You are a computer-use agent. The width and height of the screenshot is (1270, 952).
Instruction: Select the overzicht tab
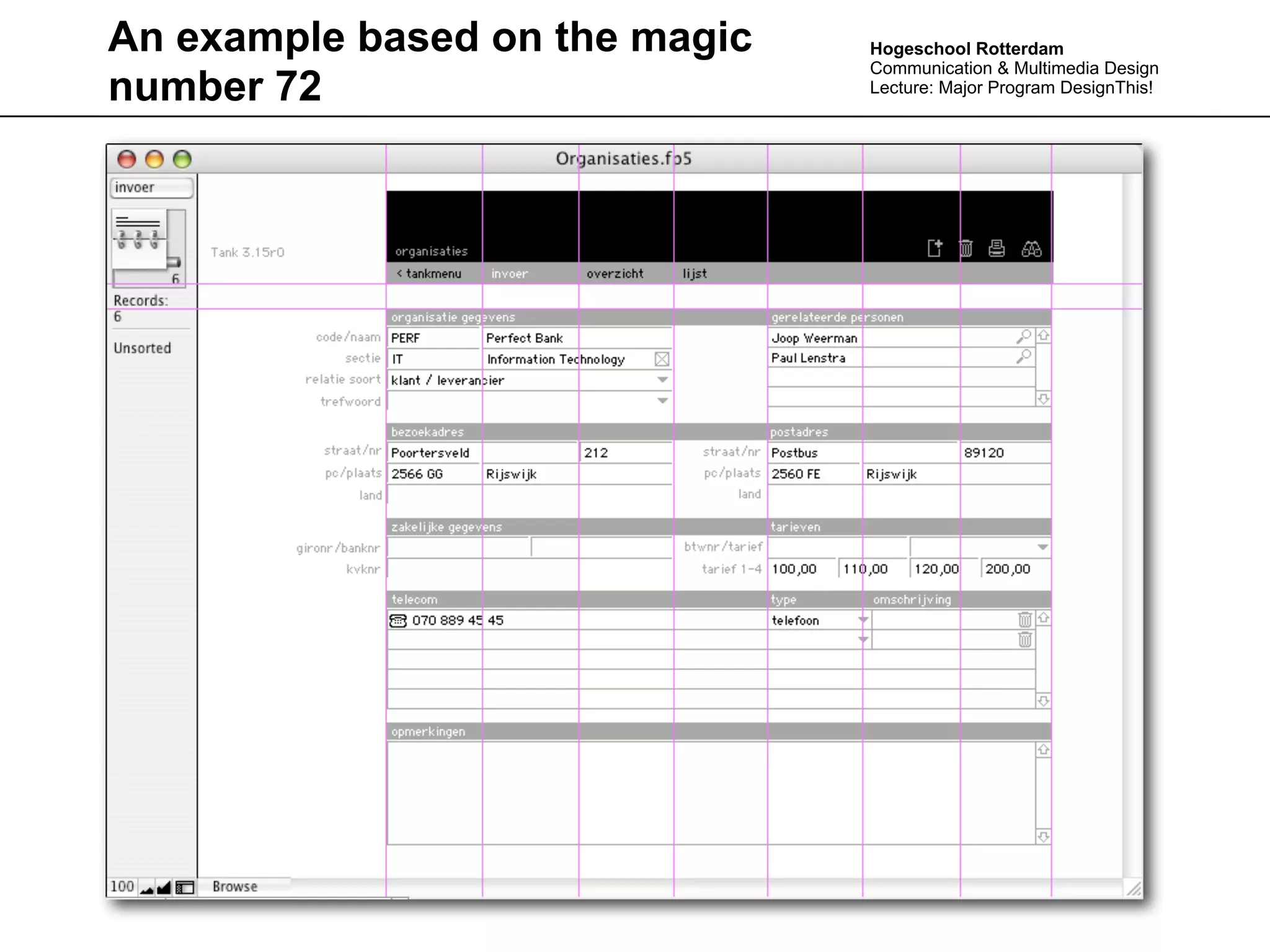pos(615,273)
